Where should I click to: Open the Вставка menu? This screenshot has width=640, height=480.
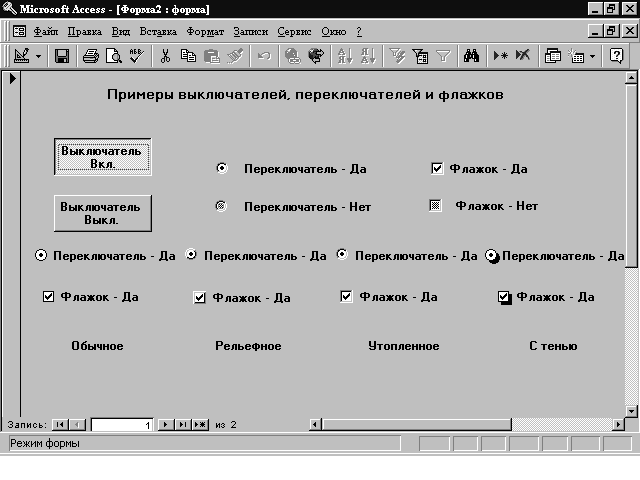tap(158, 31)
